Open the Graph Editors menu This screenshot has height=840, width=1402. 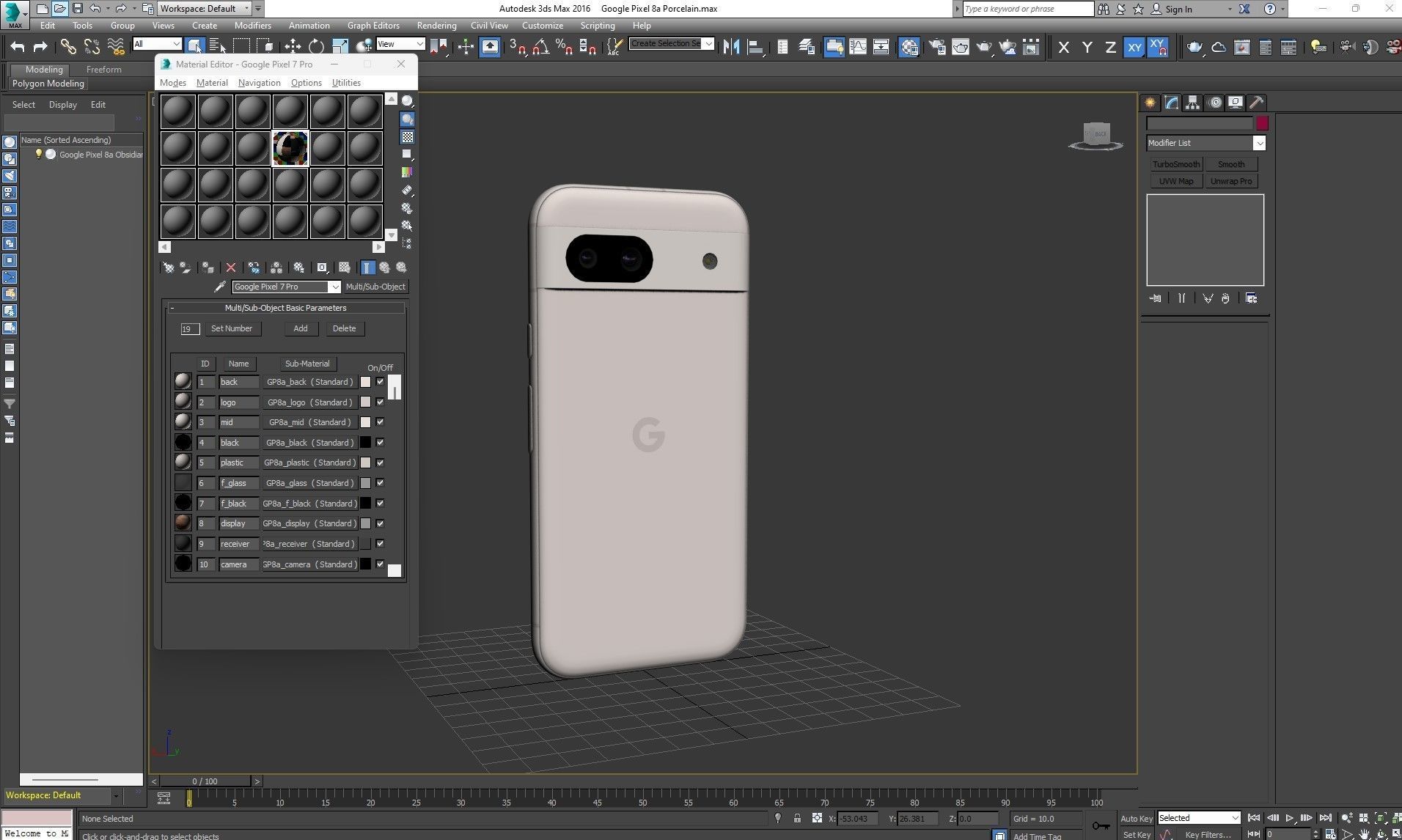click(x=373, y=26)
